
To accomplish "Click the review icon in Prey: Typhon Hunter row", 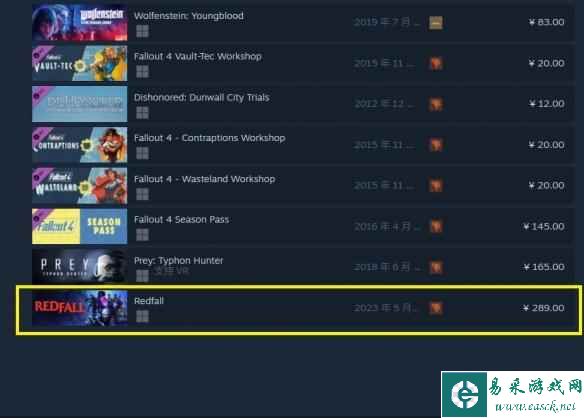I will point(436,267).
